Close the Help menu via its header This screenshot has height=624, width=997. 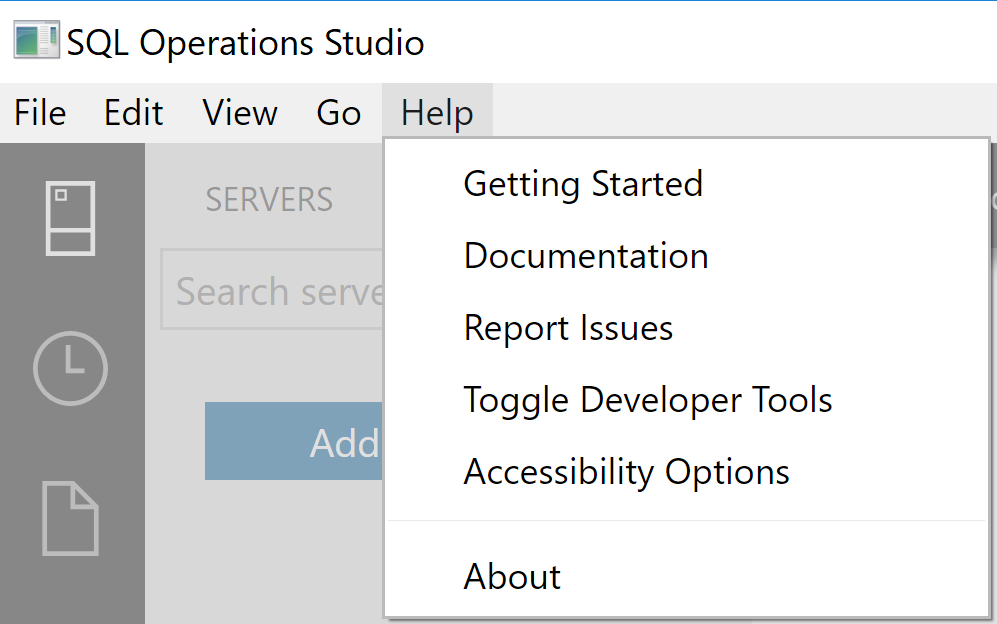click(x=437, y=113)
